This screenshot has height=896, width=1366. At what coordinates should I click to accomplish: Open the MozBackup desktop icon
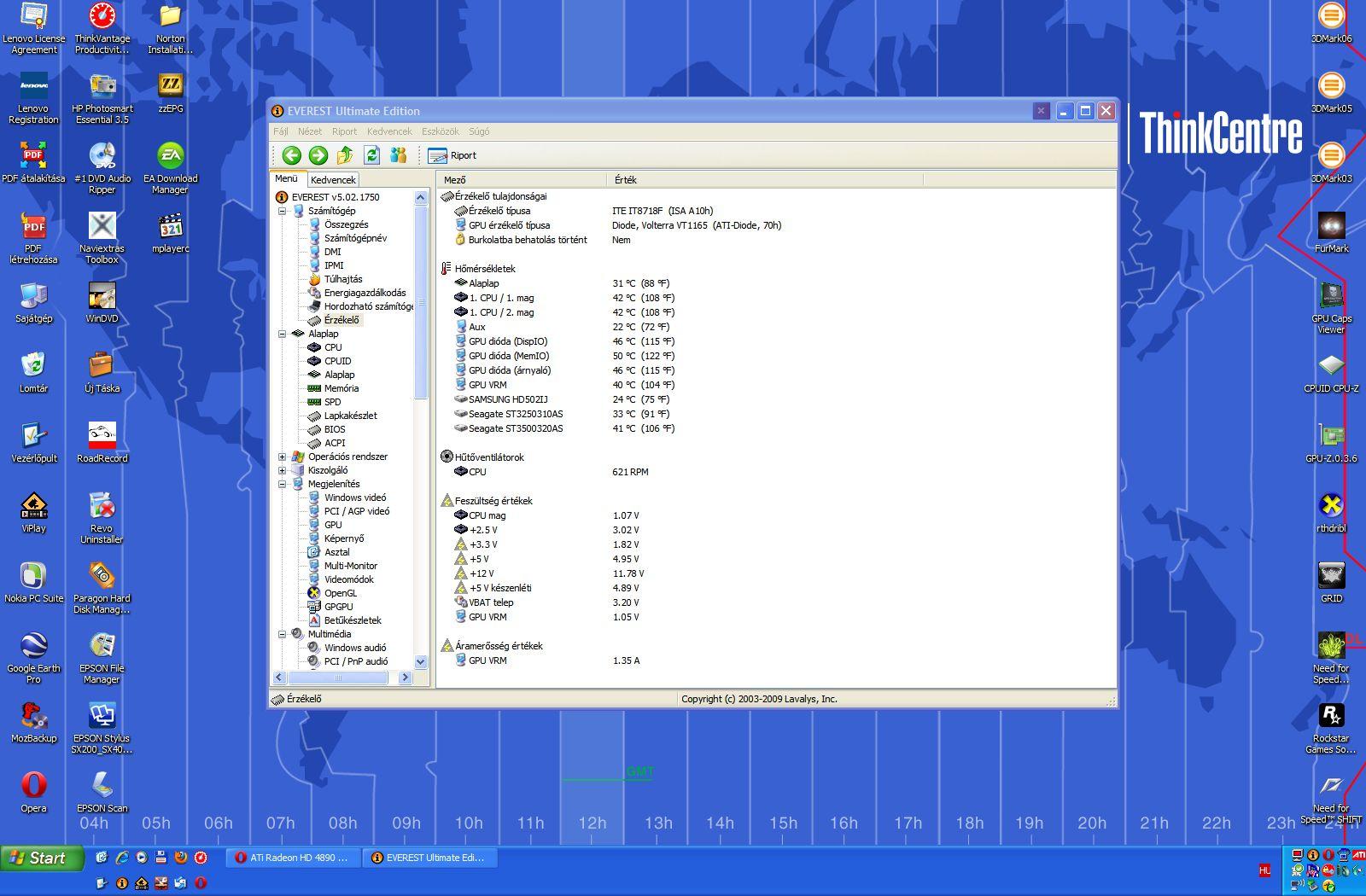[34, 722]
